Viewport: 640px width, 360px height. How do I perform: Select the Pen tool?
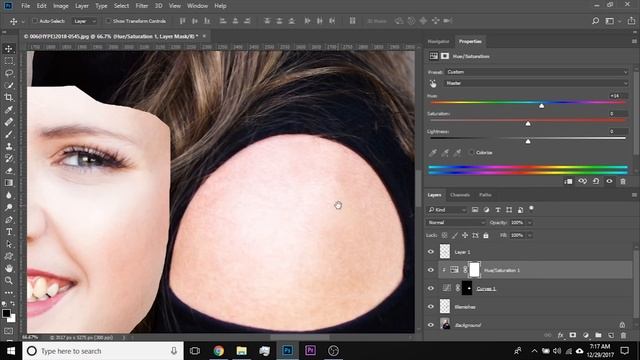(x=9, y=220)
